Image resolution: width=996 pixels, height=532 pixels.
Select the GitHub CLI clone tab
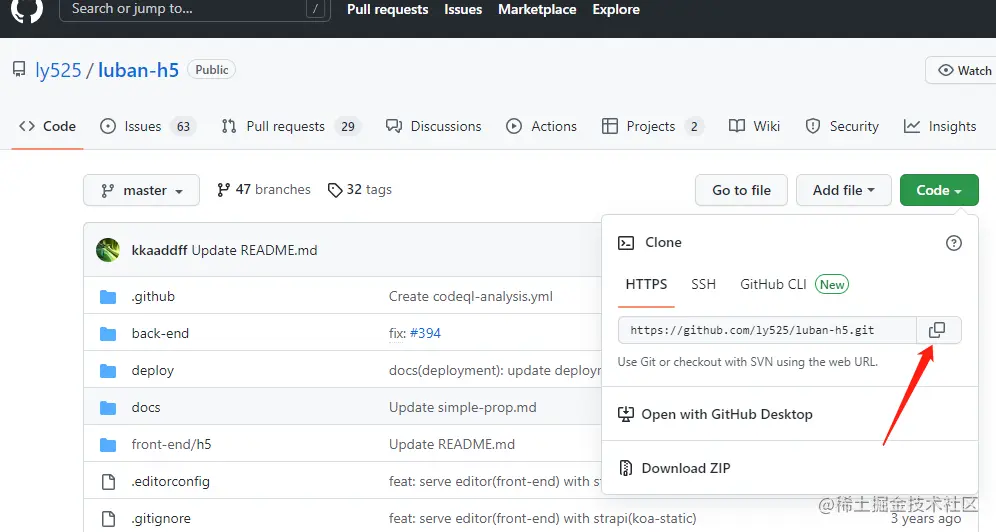click(x=773, y=284)
